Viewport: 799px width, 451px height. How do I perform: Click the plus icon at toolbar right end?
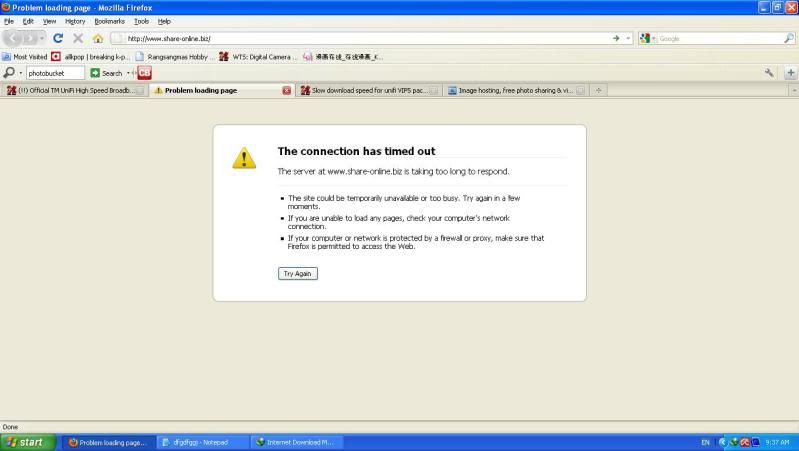[790, 73]
